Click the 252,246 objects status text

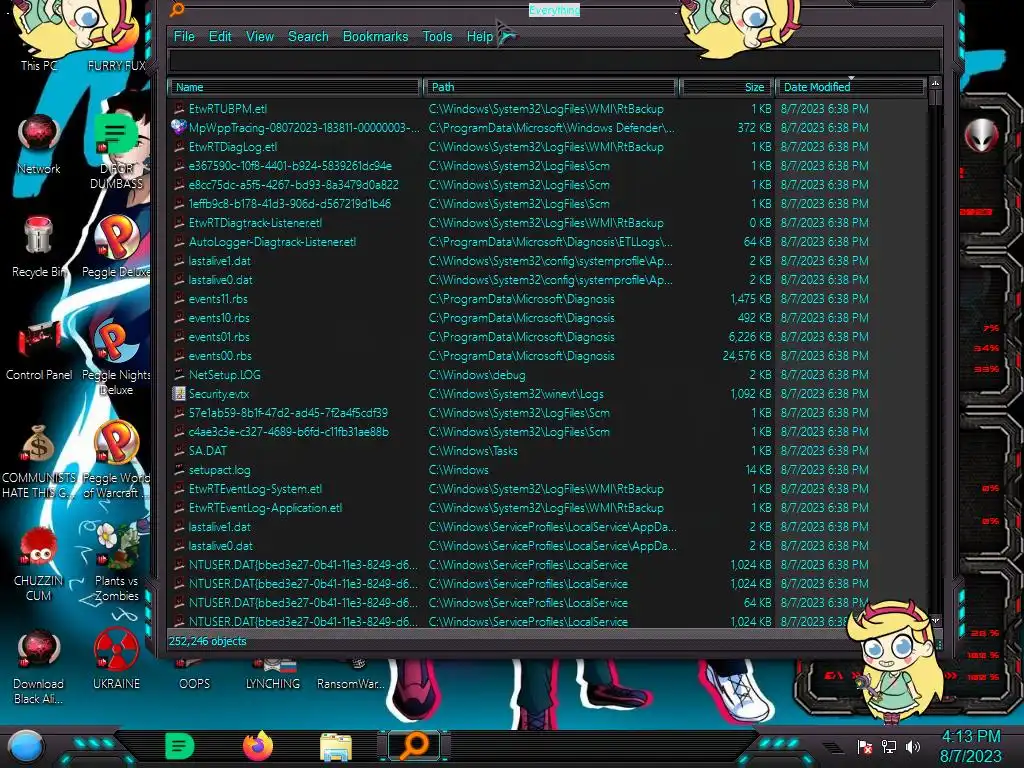point(208,641)
